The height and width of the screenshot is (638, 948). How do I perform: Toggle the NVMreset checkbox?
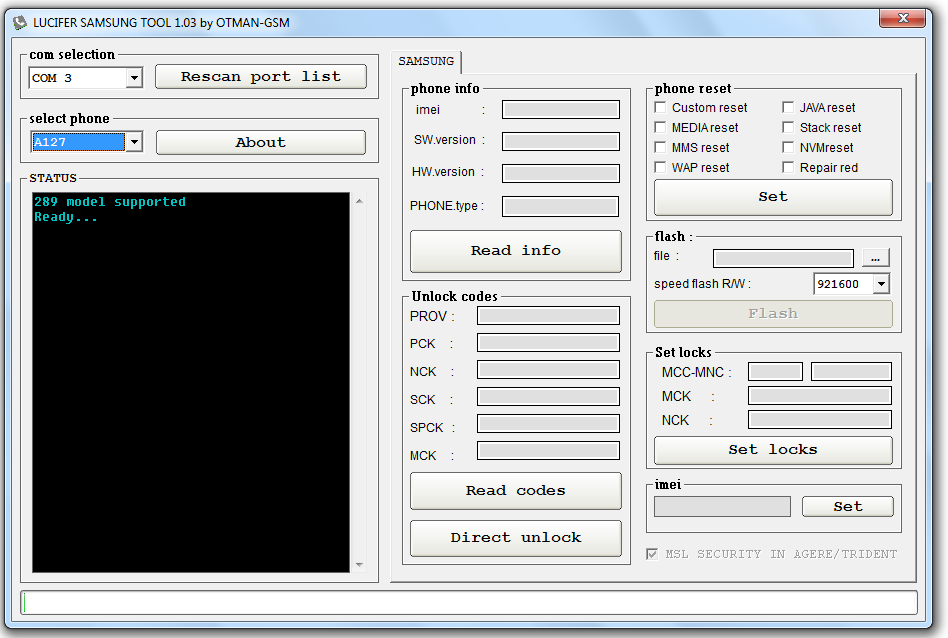tap(788, 147)
